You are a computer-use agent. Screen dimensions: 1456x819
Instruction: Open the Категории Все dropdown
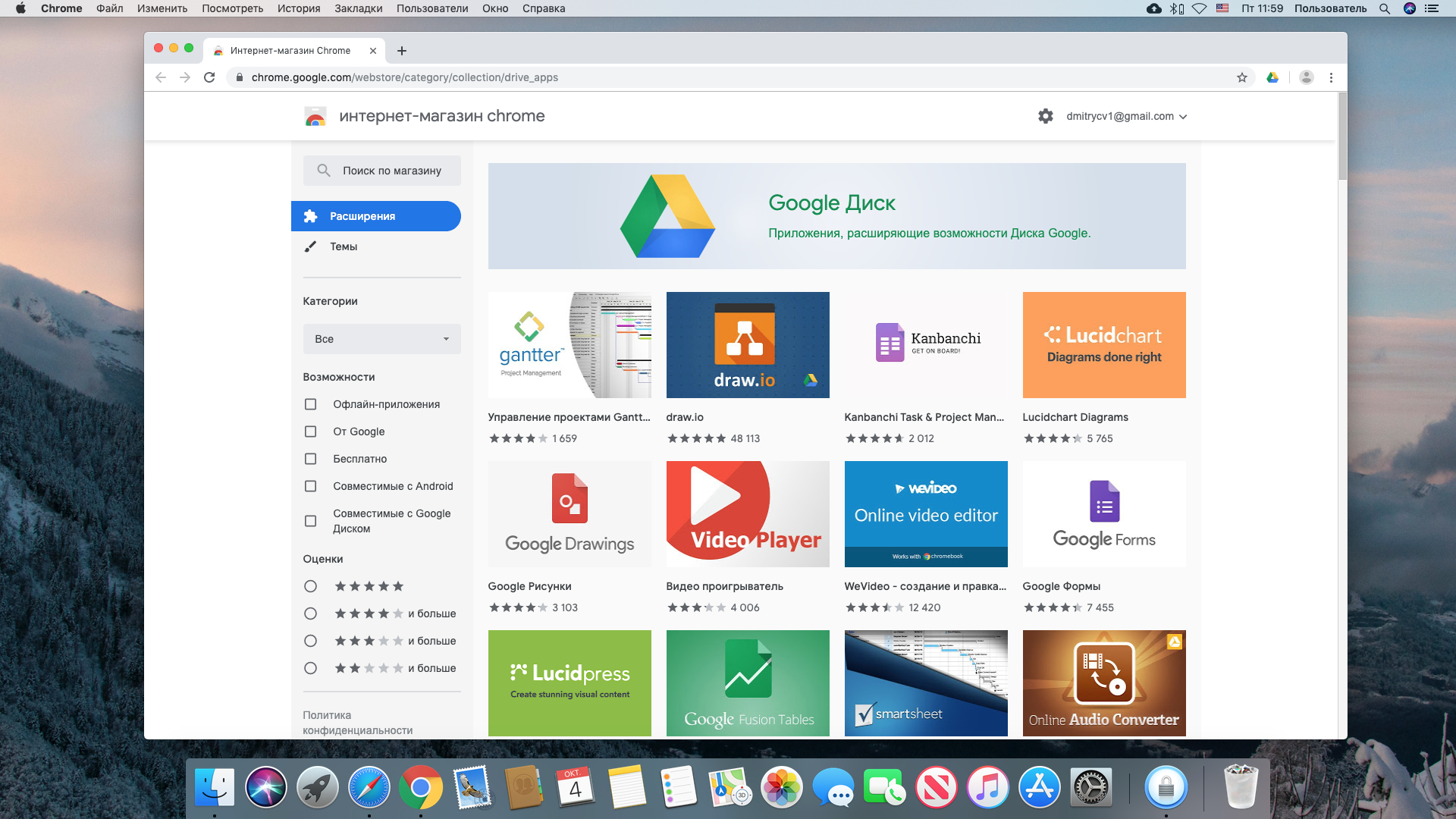point(382,339)
